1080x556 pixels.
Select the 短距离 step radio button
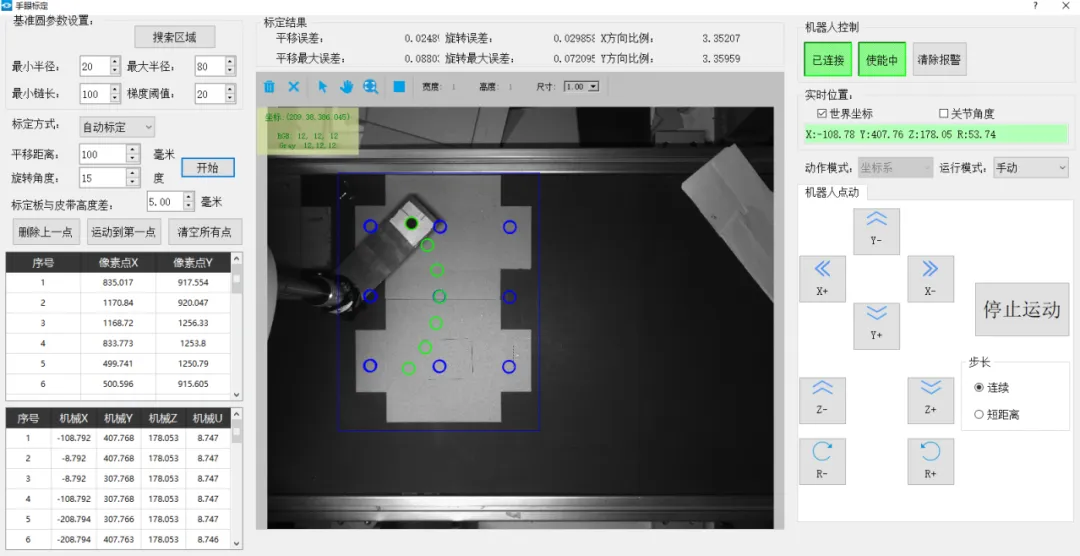(x=979, y=414)
